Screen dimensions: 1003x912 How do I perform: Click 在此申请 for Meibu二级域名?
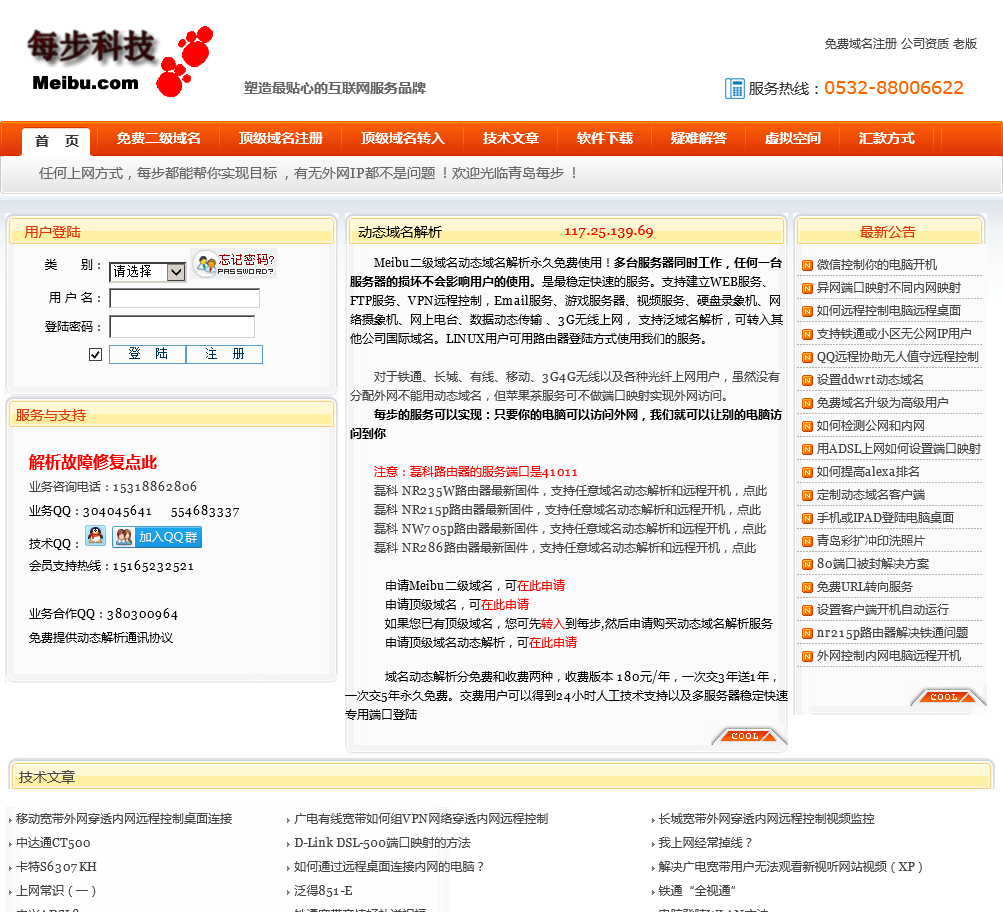click(x=541, y=586)
